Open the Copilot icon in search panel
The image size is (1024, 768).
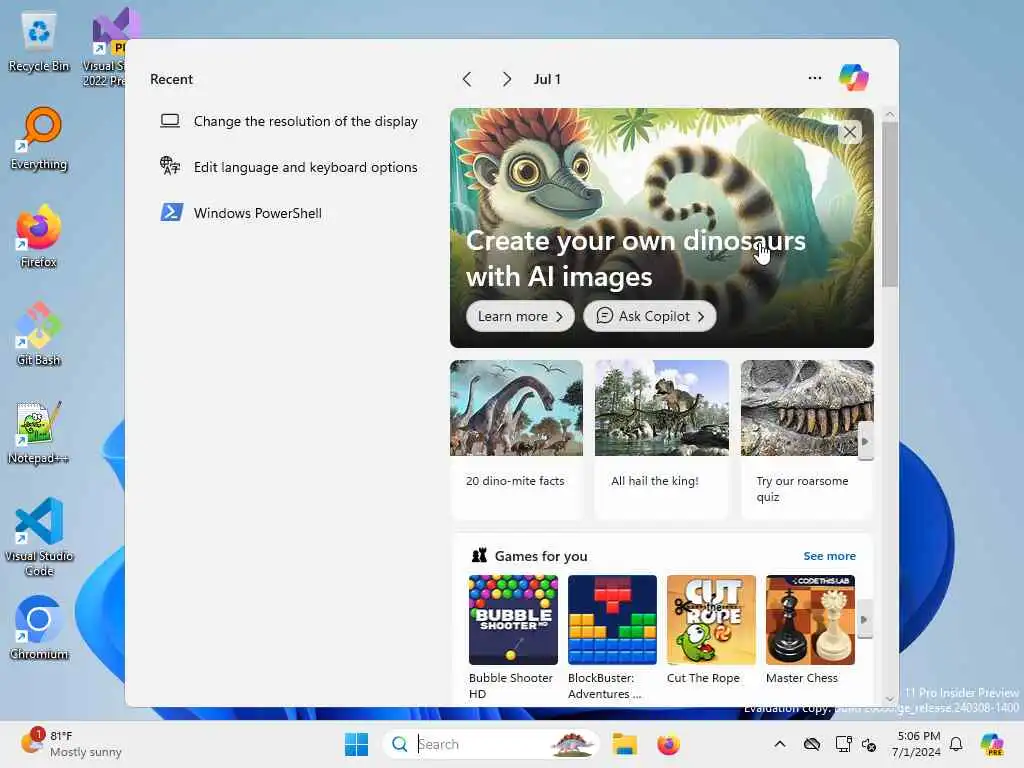pyautogui.click(x=853, y=78)
